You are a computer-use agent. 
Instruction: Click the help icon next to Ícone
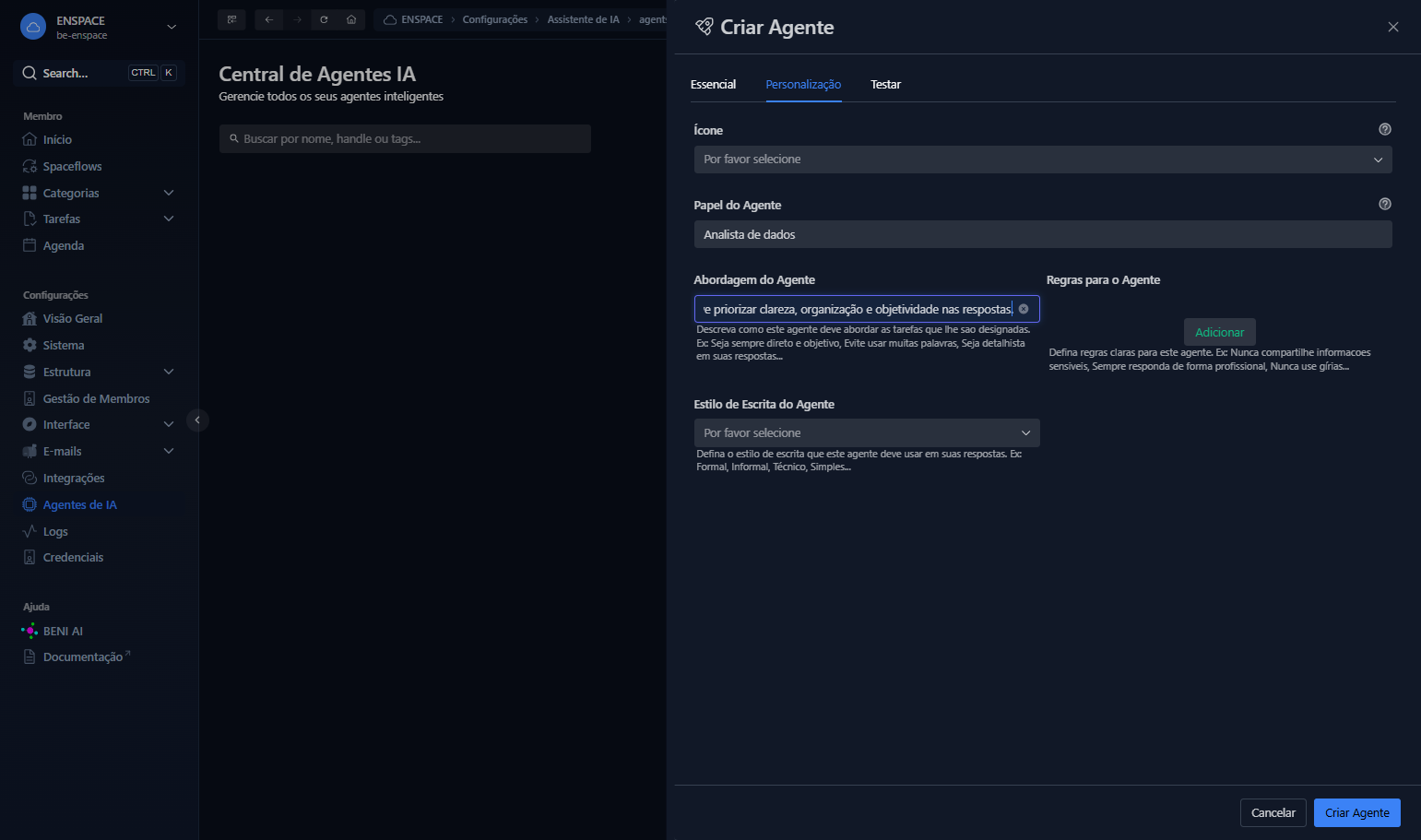tap(1384, 129)
